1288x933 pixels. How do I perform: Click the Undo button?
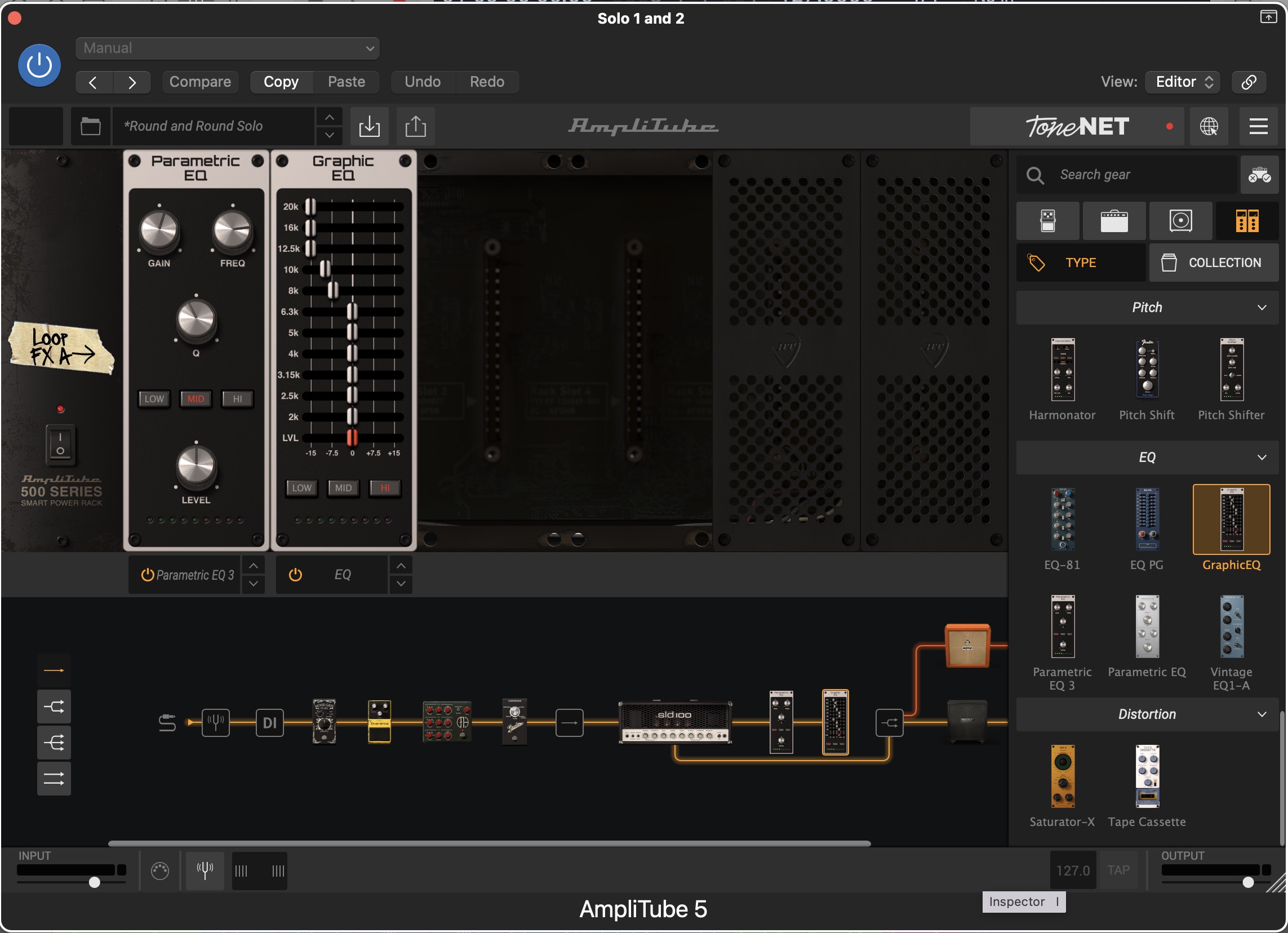[x=423, y=82]
